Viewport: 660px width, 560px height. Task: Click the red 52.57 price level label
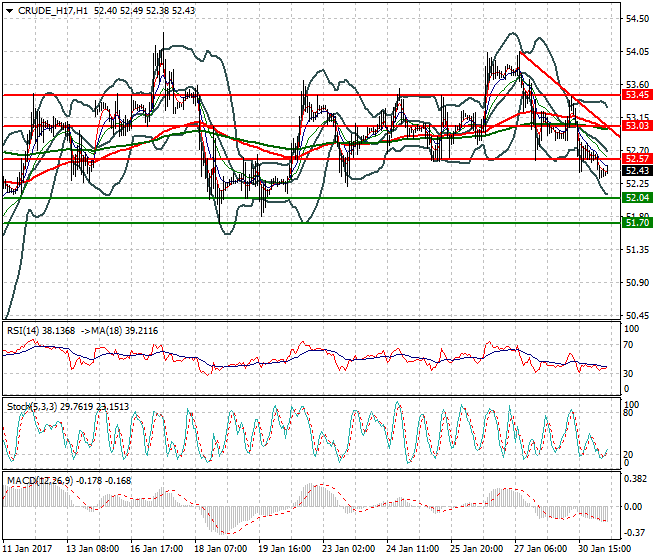637,159
